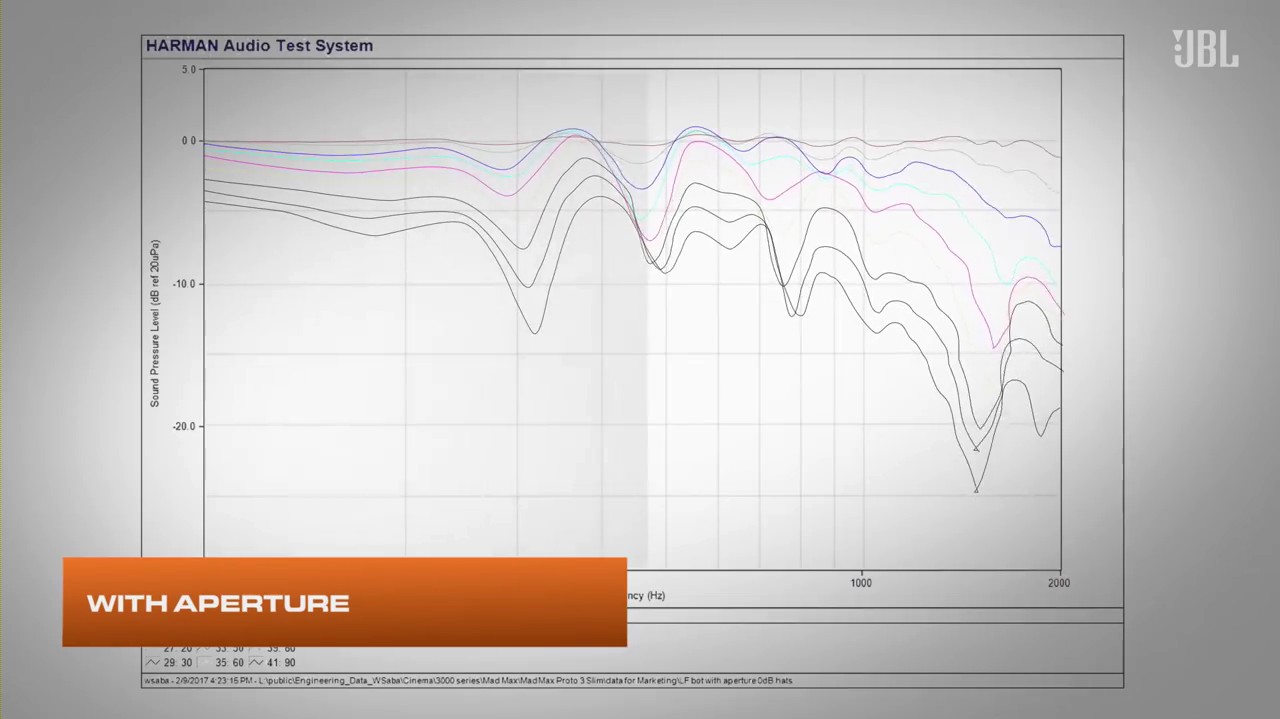Click the Sound Pressure Level axis title
The width and height of the screenshot is (1280, 719).
pos(155,323)
